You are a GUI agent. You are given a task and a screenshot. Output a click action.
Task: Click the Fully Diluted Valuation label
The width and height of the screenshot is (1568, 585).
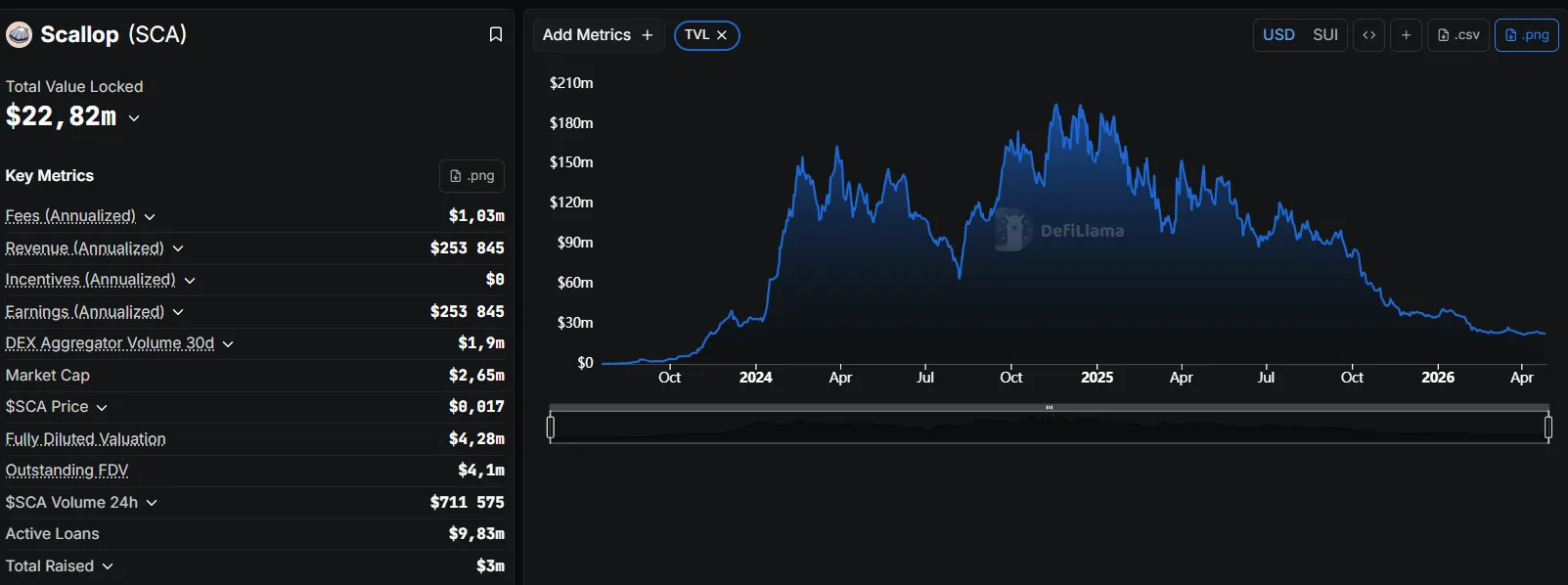coord(85,439)
